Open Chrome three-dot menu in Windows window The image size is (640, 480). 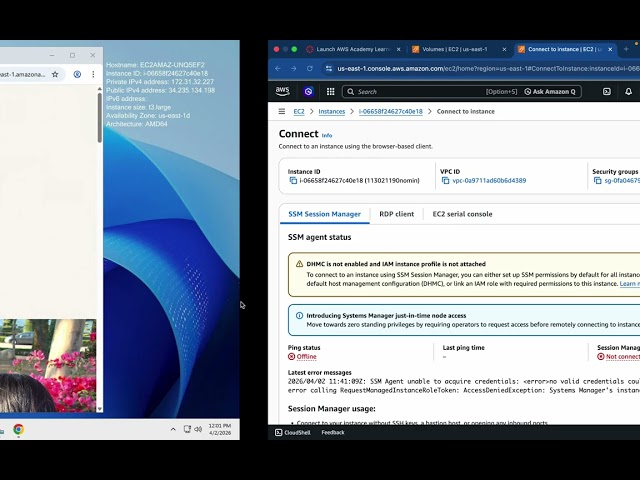[x=93, y=74]
